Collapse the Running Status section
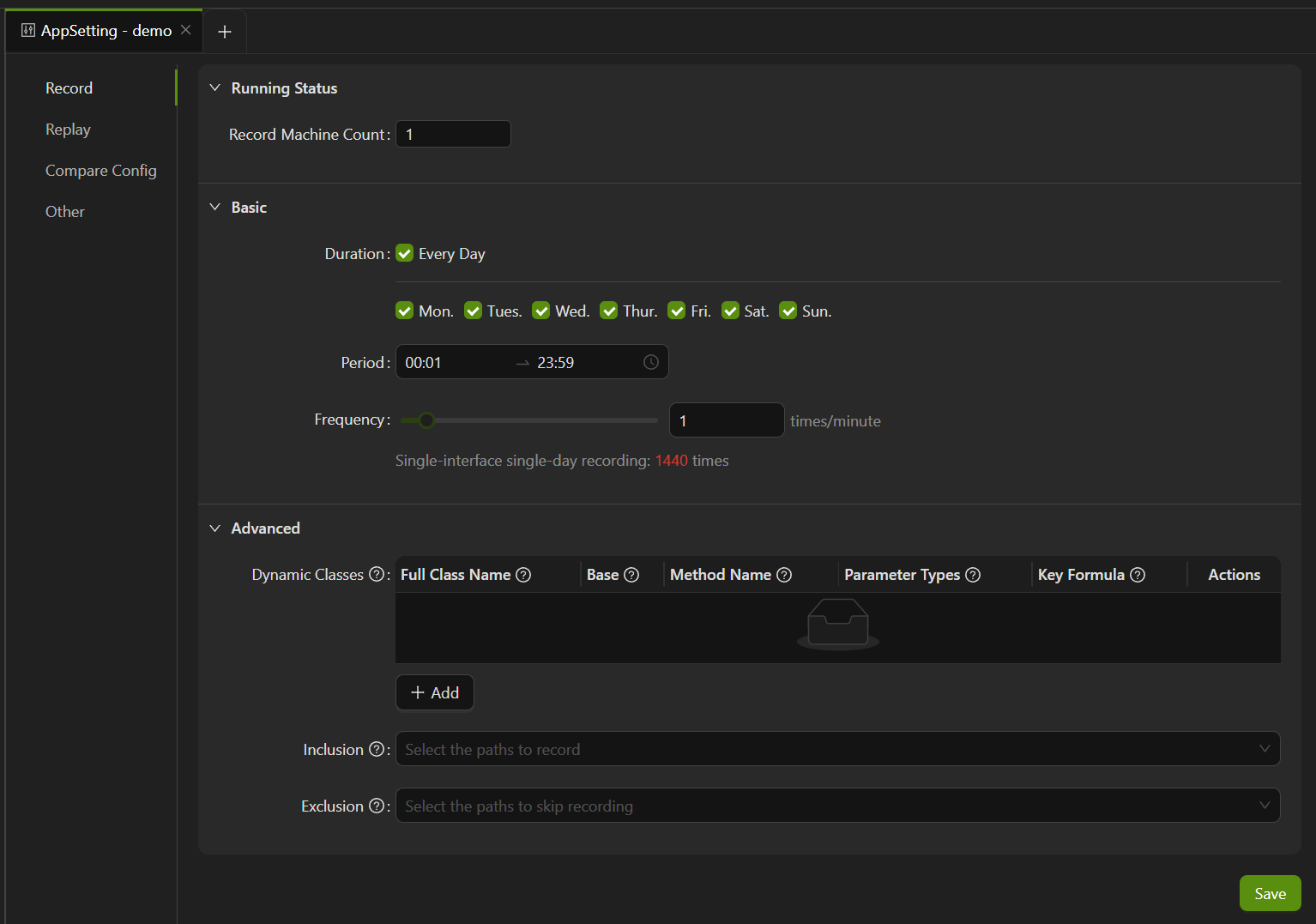The height and width of the screenshot is (924, 1316). [x=215, y=88]
